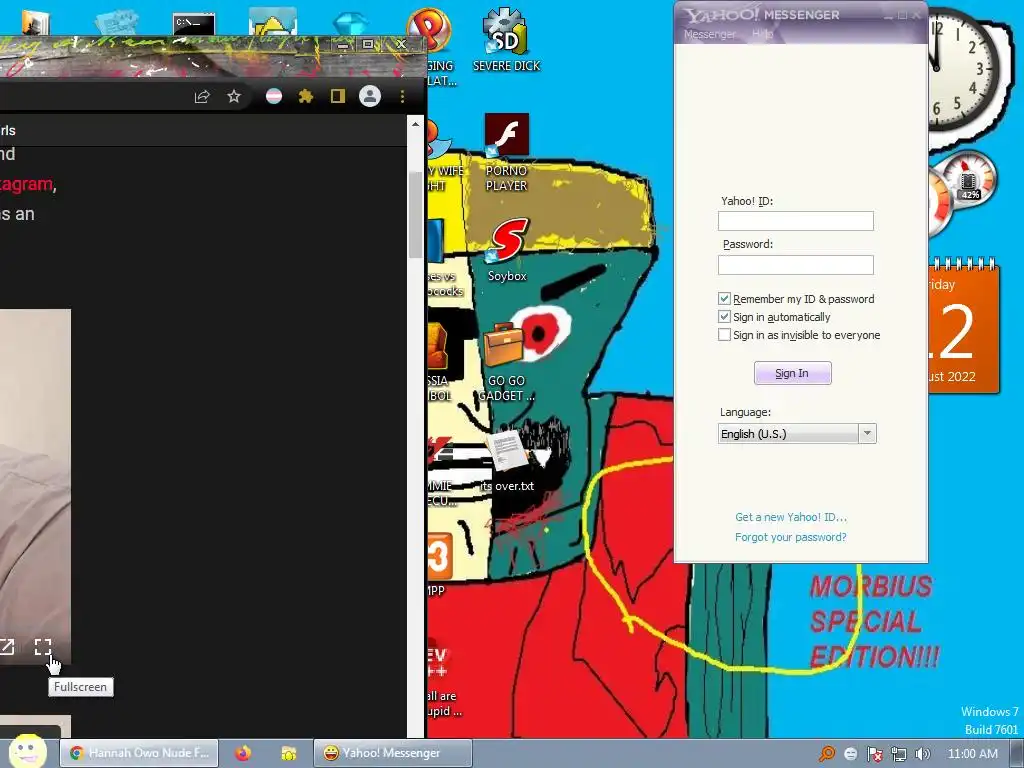
Task: Open Firefox from the taskbar
Action: pyautogui.click(x=243, y=753)
